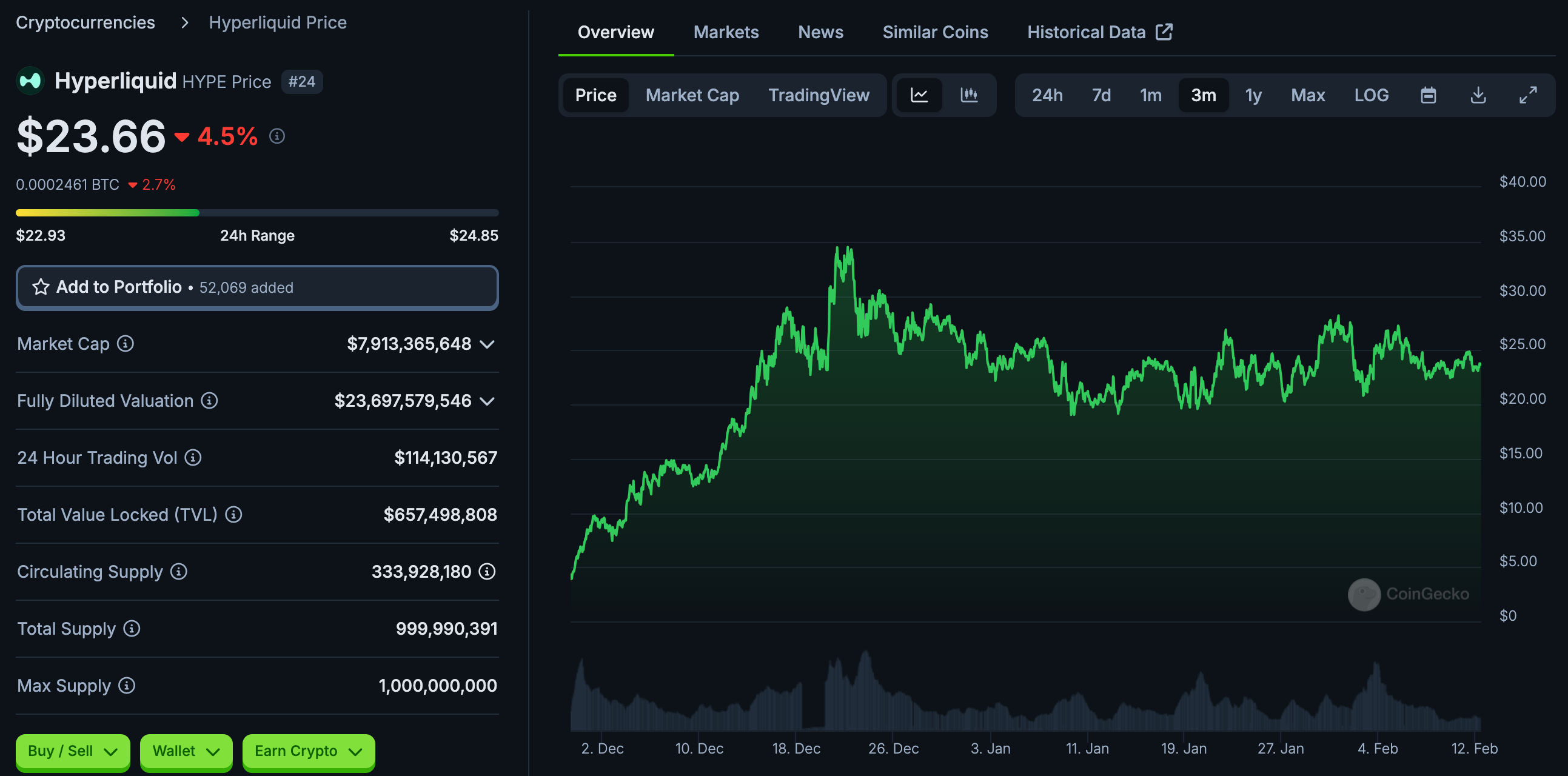The height and width of the screenshot is (776, 1568).
Task: Show the Total Supply info tooltip
Action: [x=132, y=629]
